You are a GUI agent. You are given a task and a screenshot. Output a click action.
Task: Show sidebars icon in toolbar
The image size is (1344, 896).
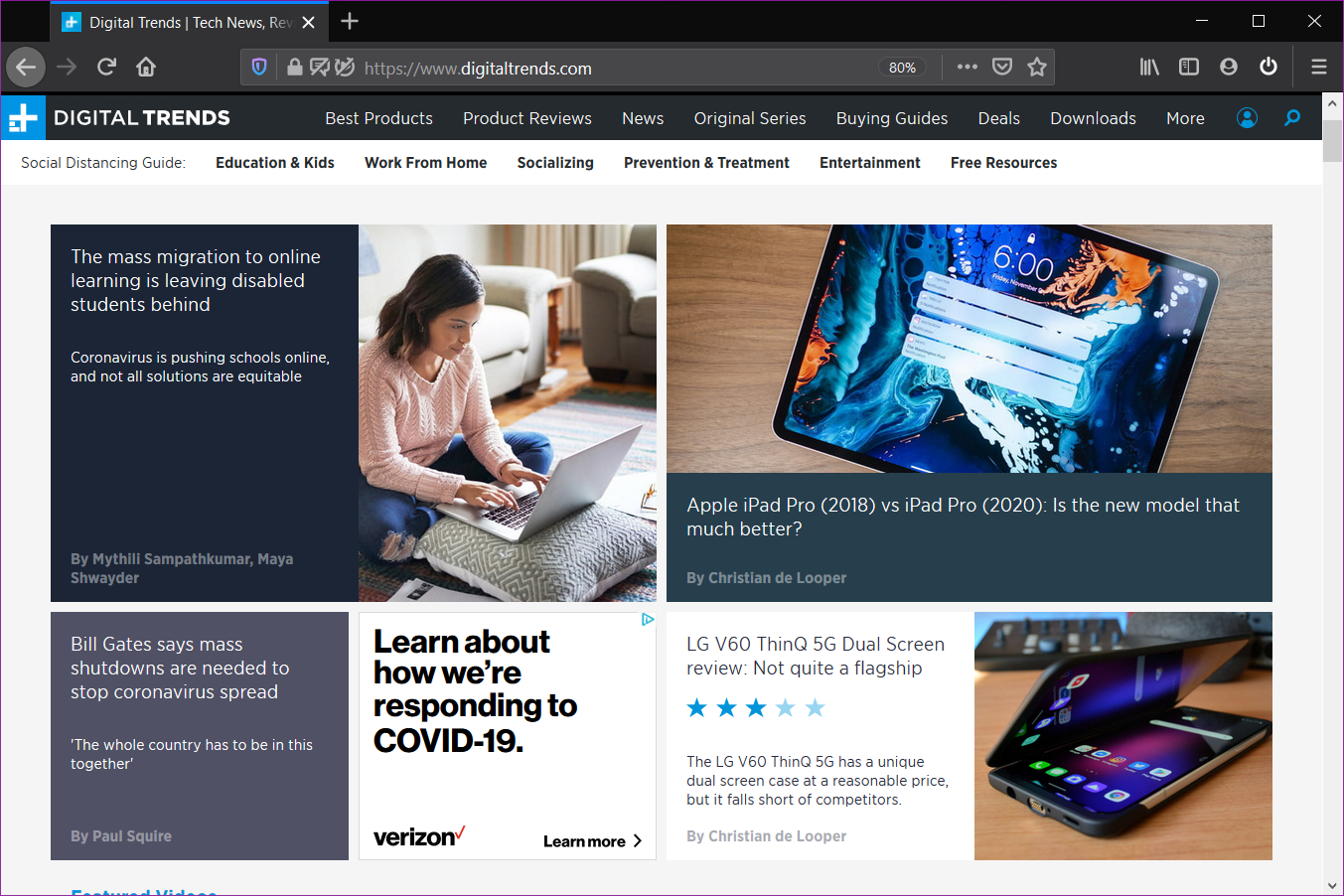tap(1189, 67)
